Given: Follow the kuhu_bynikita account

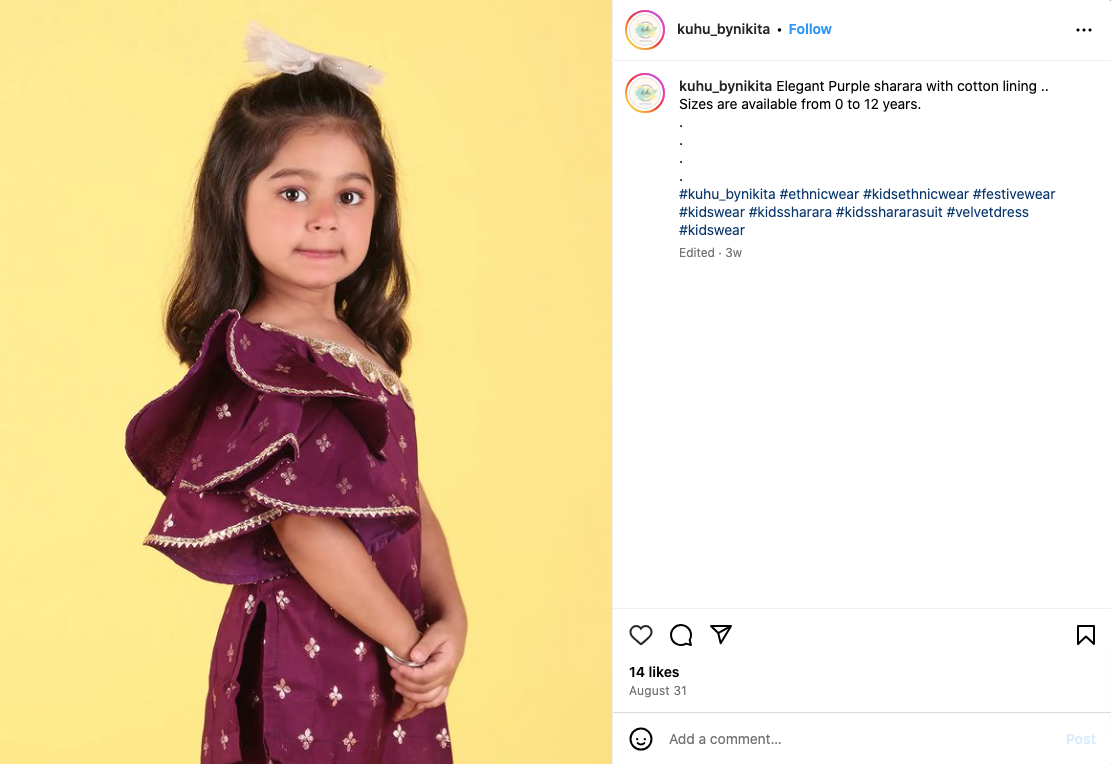Looking at the screenshot, I should pyautogui.click(x=810, y=29).
